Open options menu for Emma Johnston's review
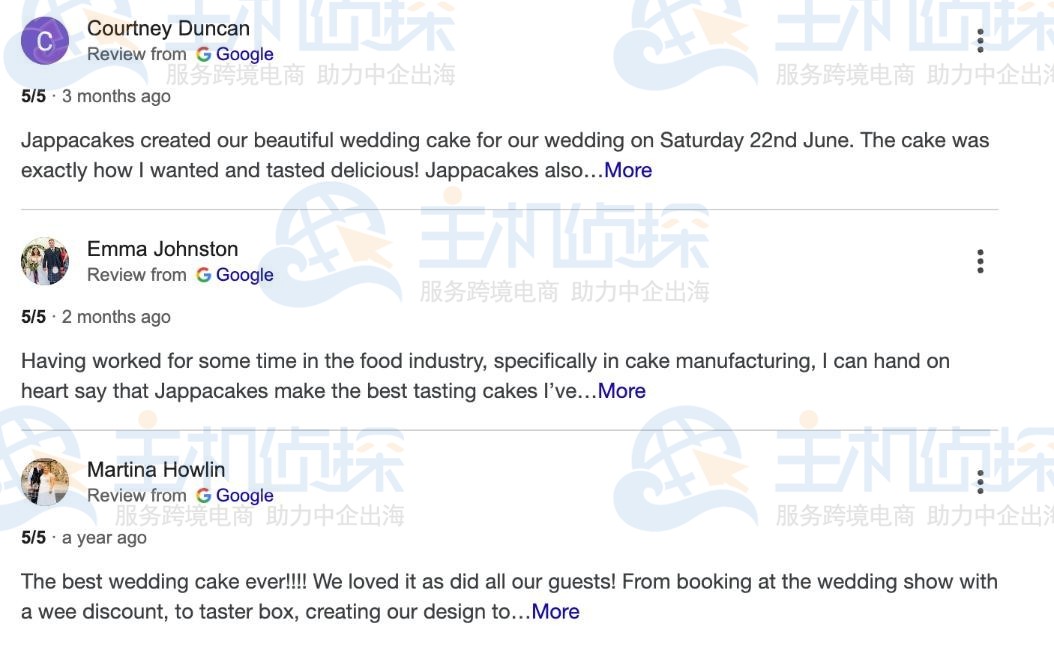 pos(980,261)
